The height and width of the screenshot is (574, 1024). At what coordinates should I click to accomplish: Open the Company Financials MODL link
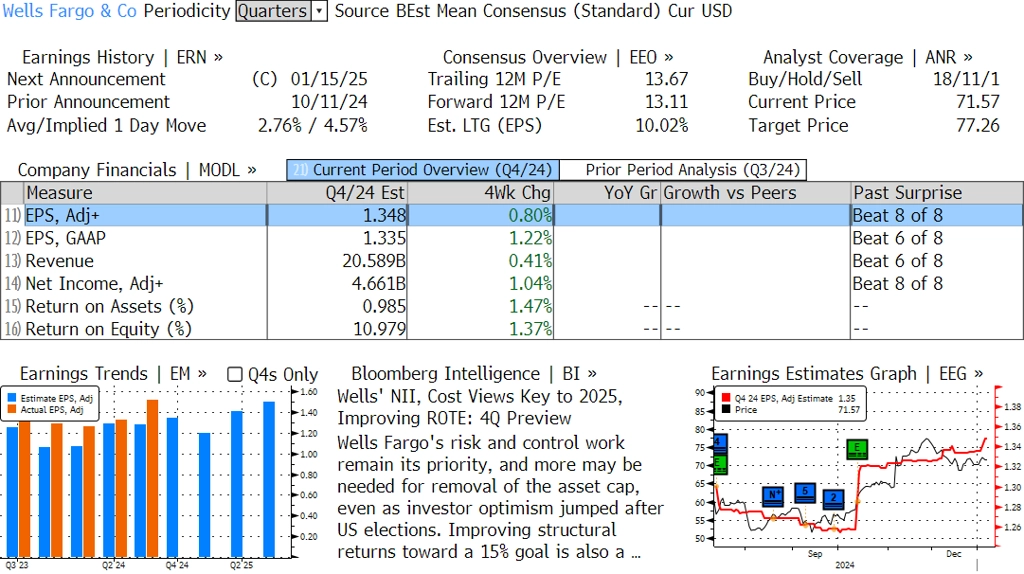[x=137, y=170]
